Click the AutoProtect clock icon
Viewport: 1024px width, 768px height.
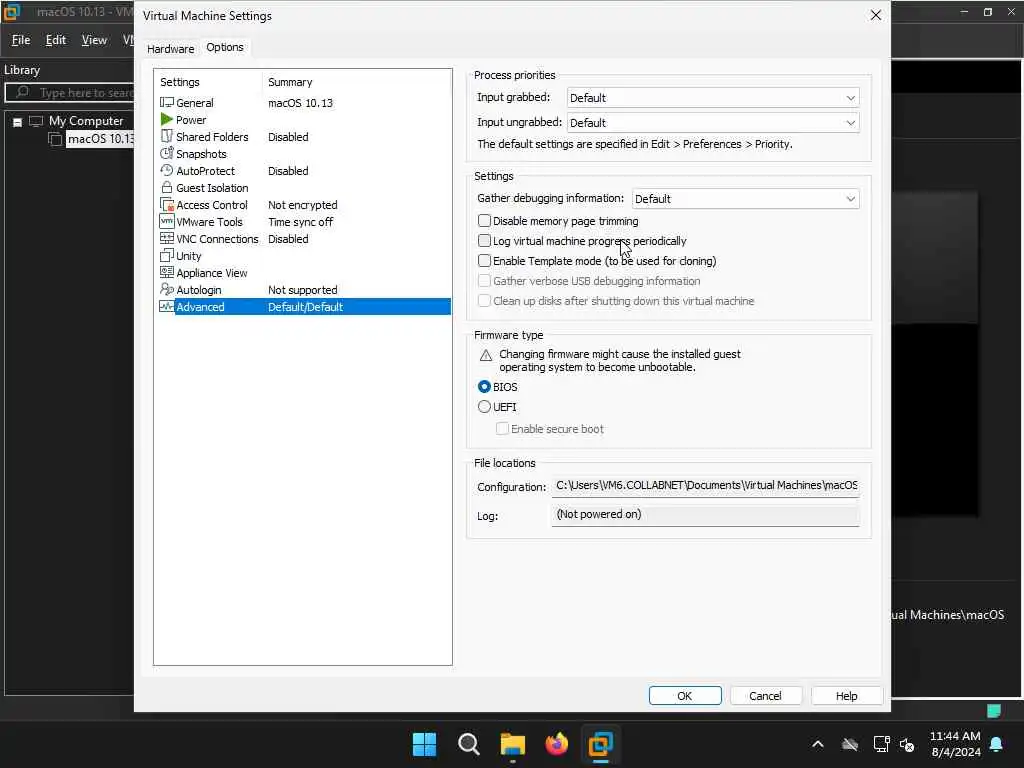pyautogui.click(x=167, y=170)
